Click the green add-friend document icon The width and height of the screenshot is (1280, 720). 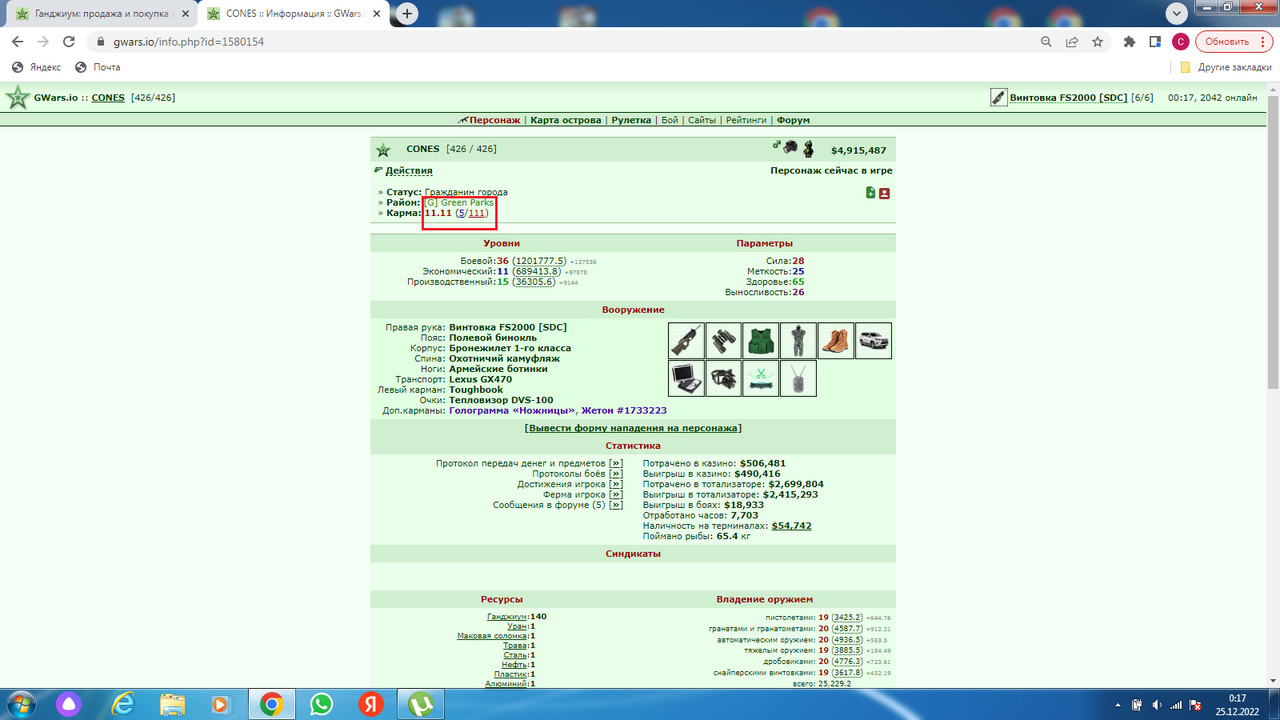coord(871,193)
